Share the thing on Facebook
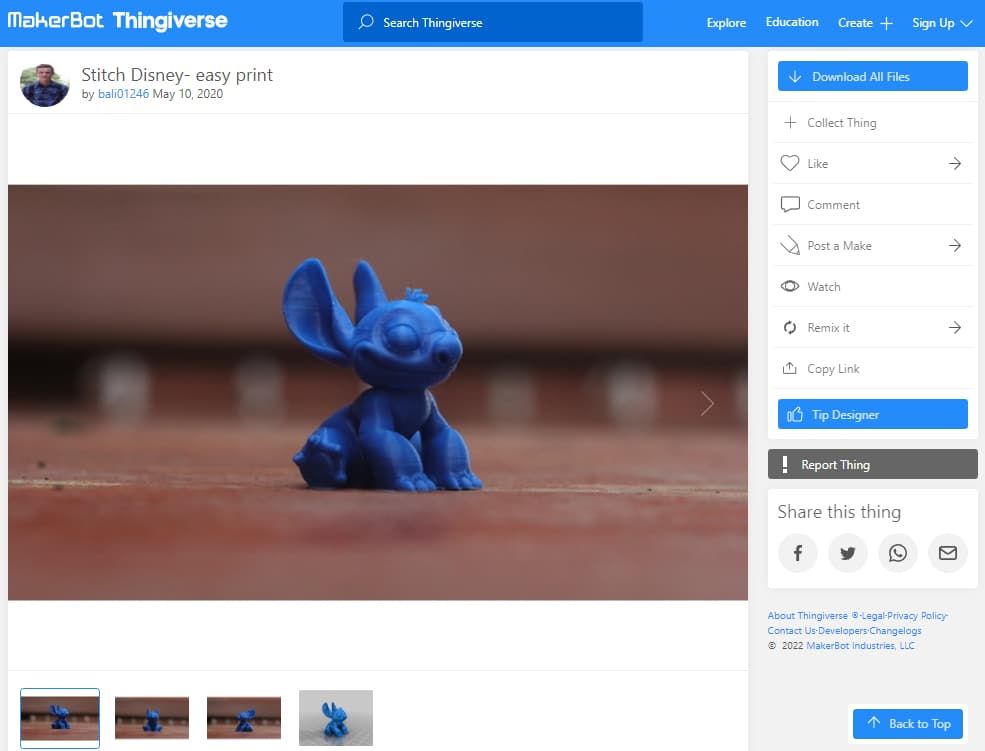 click(797, 553)
